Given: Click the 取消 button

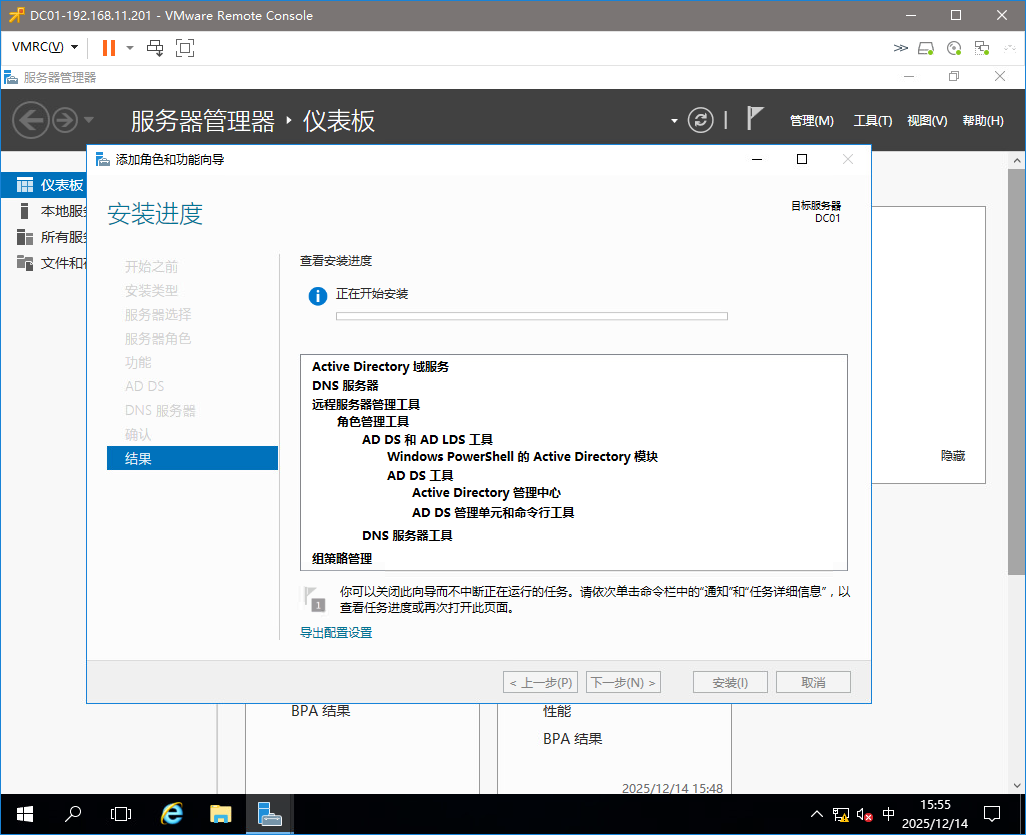Looking at the screenshot, I should [x=813, y=682].
